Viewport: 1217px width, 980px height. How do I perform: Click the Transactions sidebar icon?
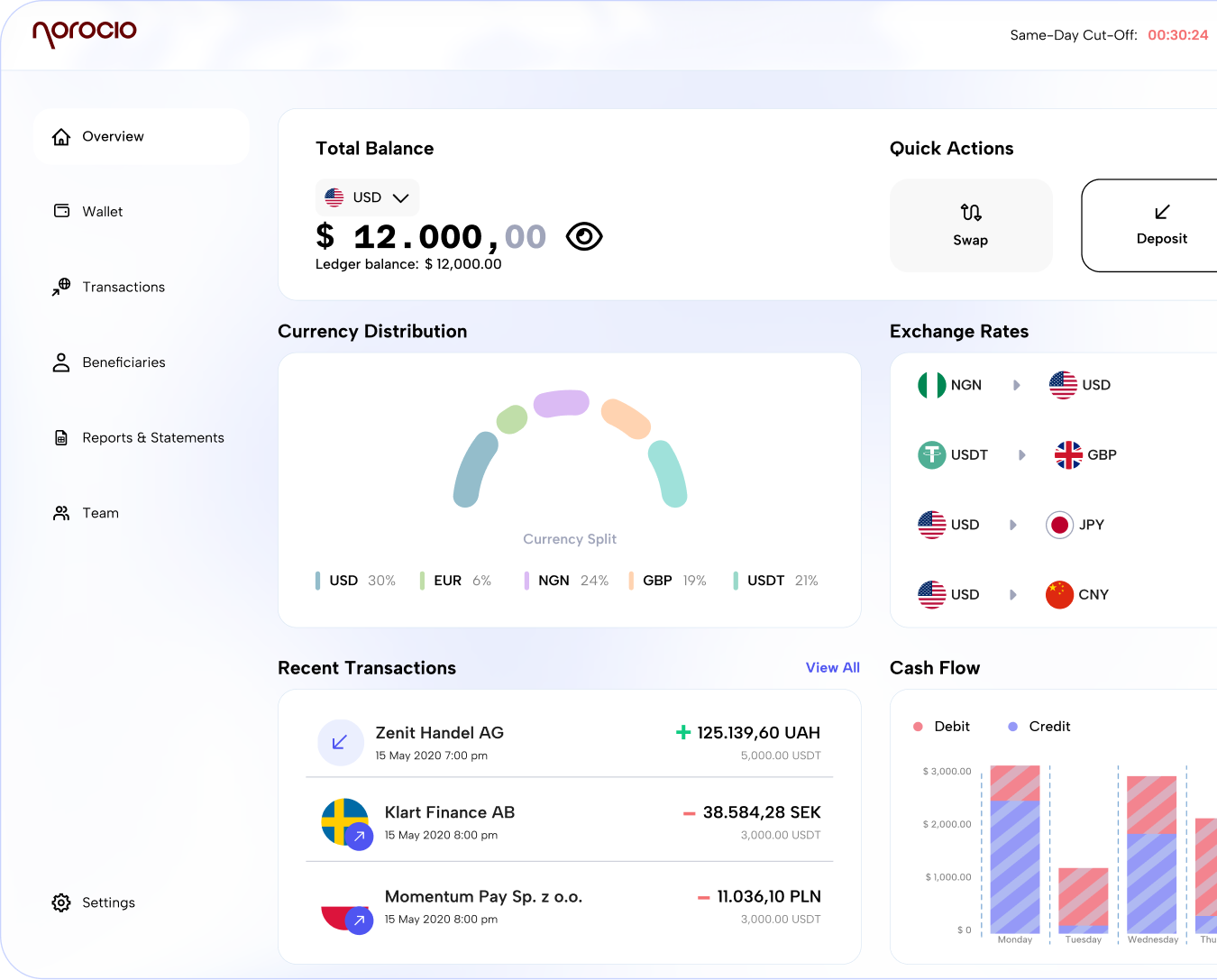(60, 287)
